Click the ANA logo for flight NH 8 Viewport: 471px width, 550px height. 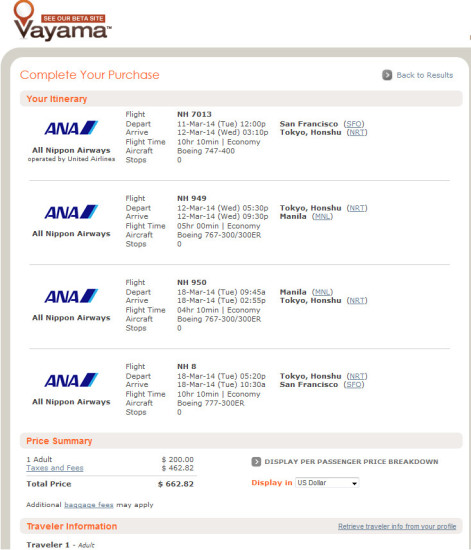pyautogui.click(x=71, y=380)
